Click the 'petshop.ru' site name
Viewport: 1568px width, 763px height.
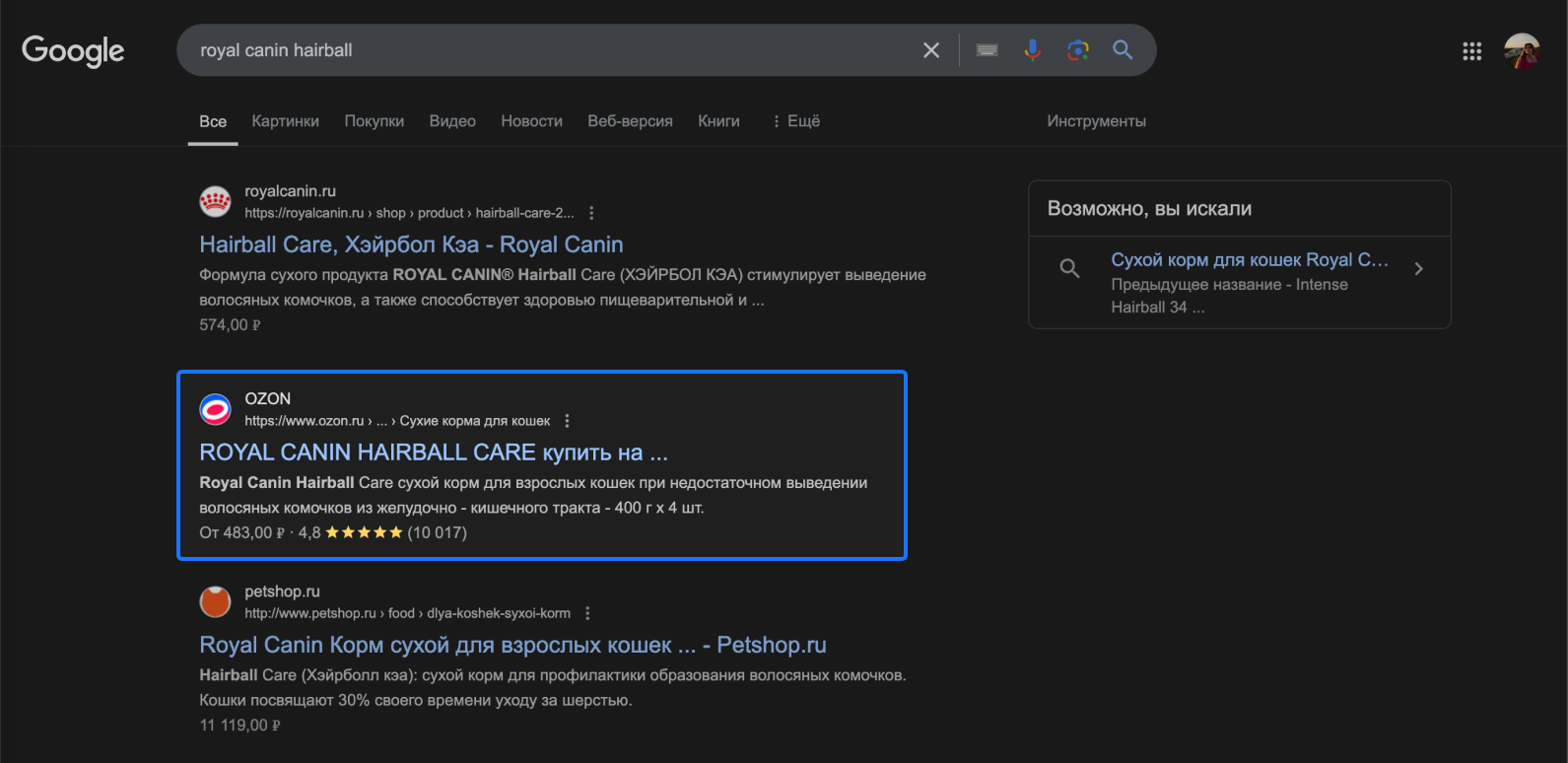282,591
